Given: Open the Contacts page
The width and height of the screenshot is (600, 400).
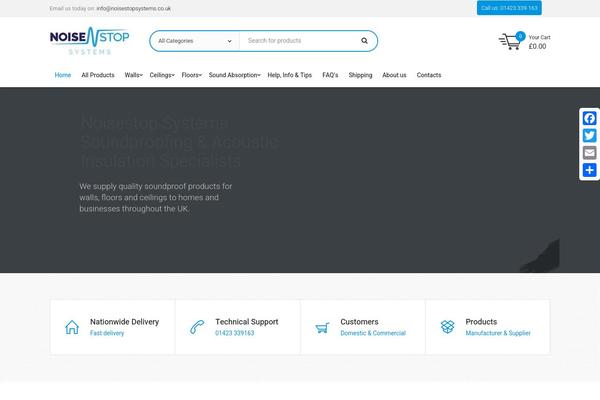Looking at the screenshot, I should pyautogui.click(x=429, y=75).
